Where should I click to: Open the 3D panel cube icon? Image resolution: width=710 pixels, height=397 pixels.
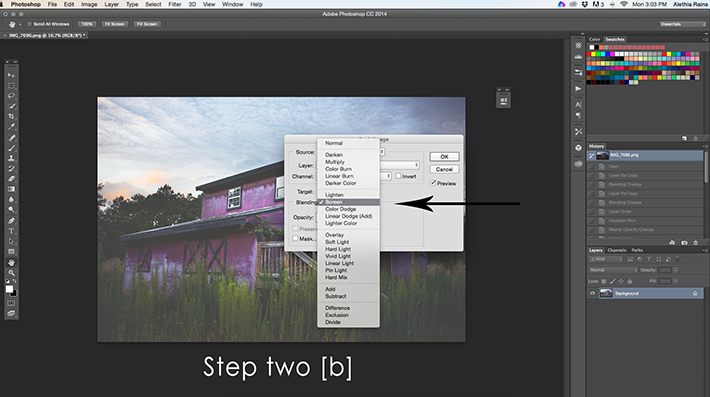[x=578, y=148]
